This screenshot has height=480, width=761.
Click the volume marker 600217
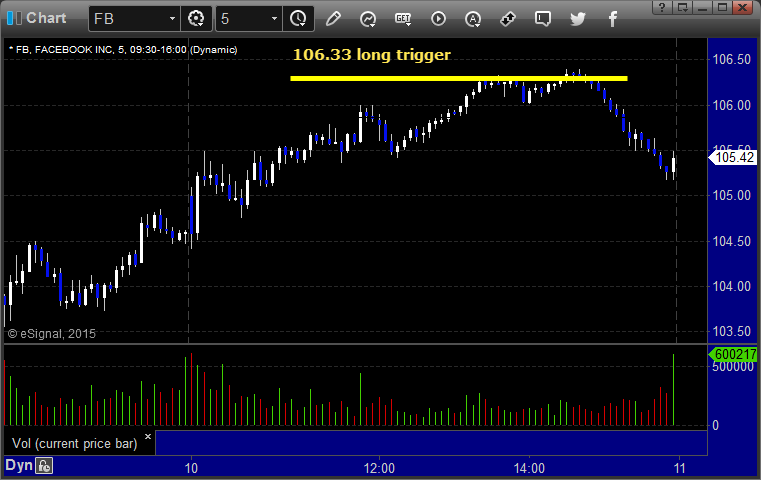coord(734,354)
